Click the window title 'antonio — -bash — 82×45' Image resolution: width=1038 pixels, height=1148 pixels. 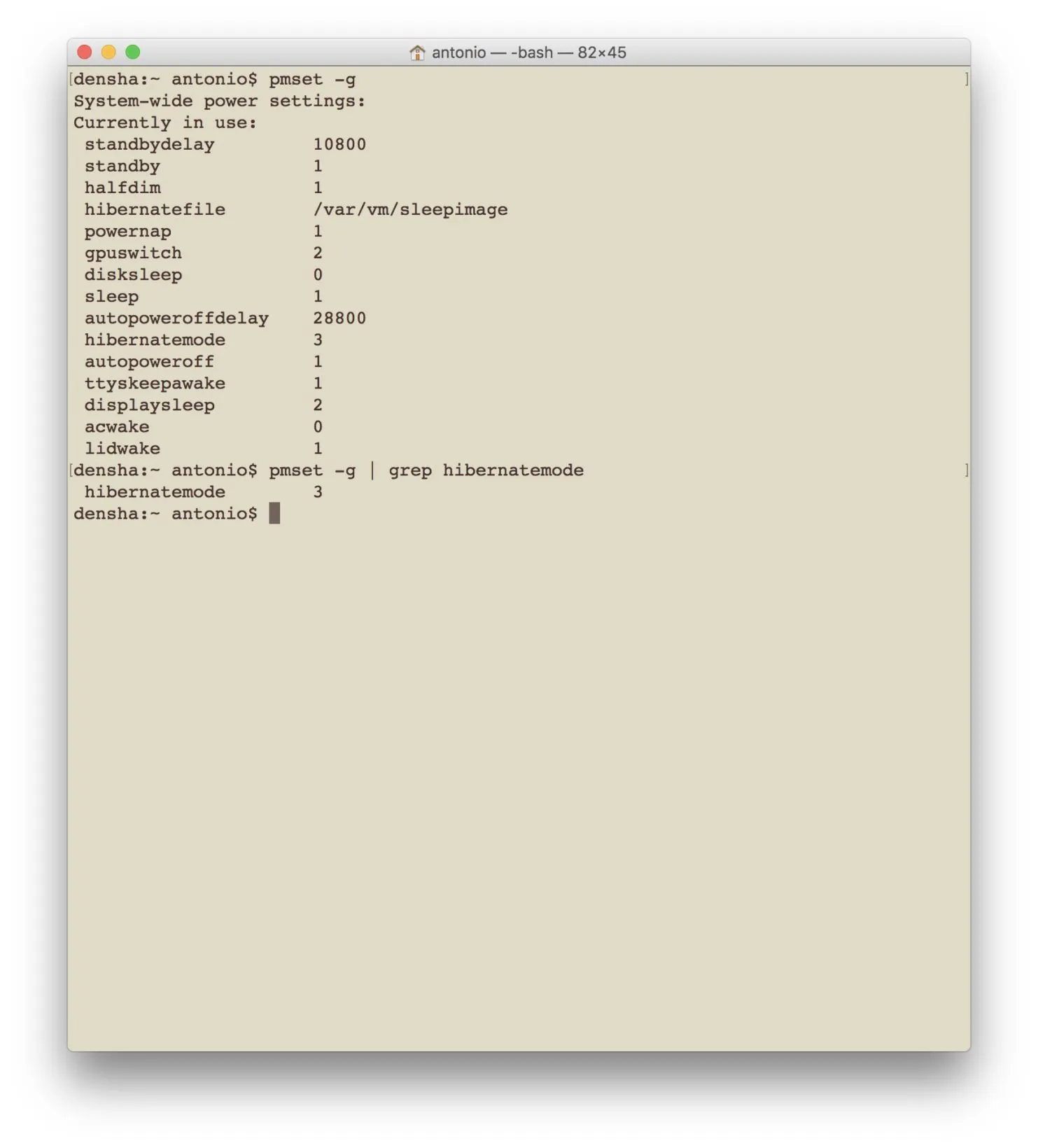[528, 52]
